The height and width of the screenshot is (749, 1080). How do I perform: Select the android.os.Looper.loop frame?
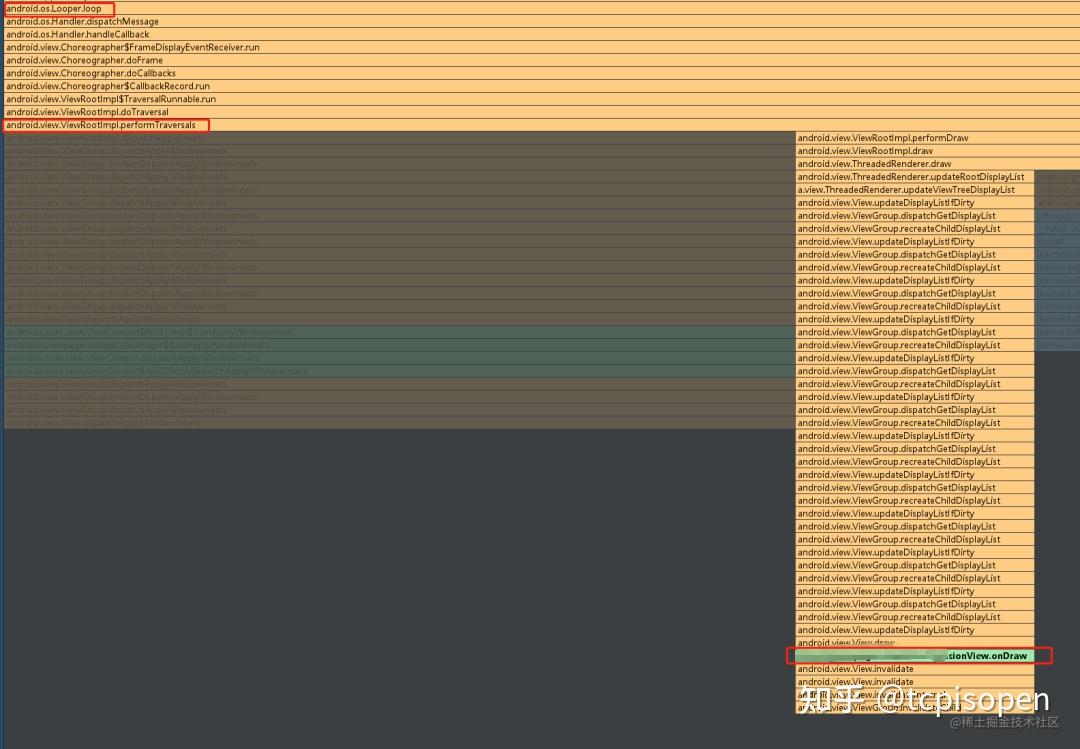coord(541,9)
